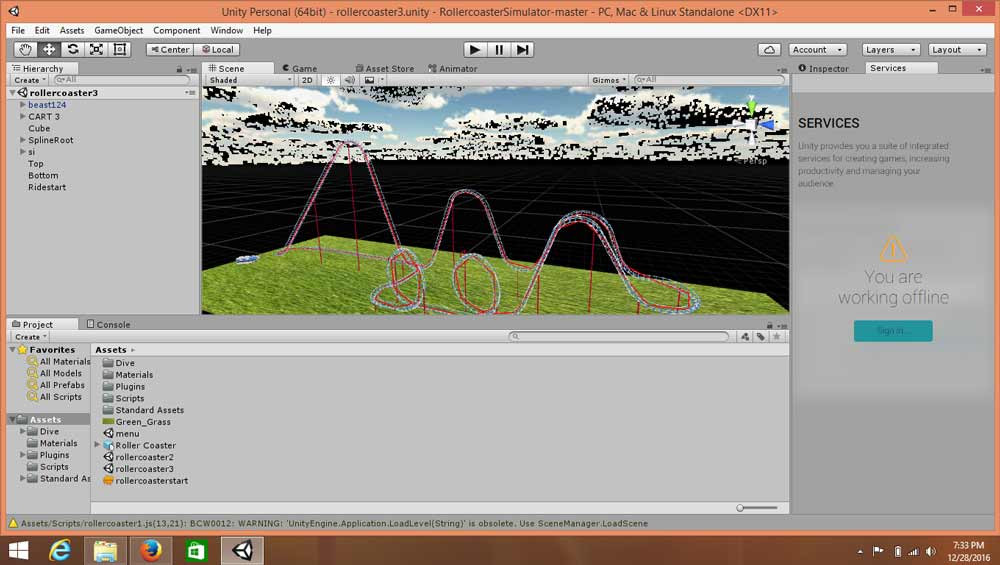Select All Materials favorite search
1000x565 pixels.
pos(59,362)
